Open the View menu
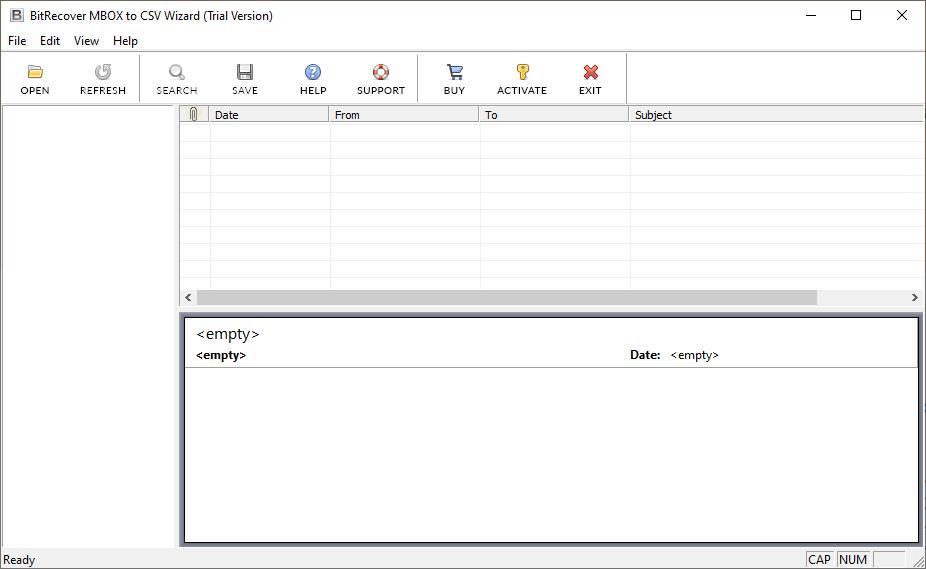 pyautogui.click(x=86, y=41)
